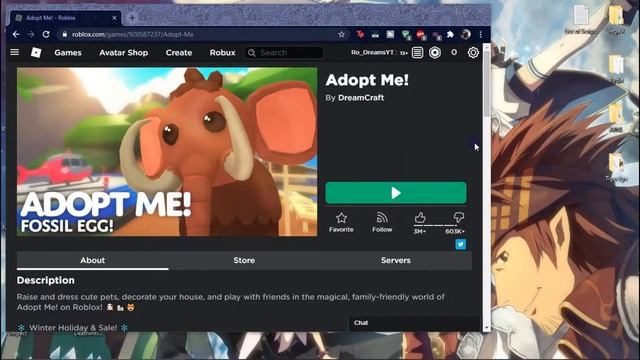
Task: Open the Roblox settings gear
Action: (x=473, y=52)
